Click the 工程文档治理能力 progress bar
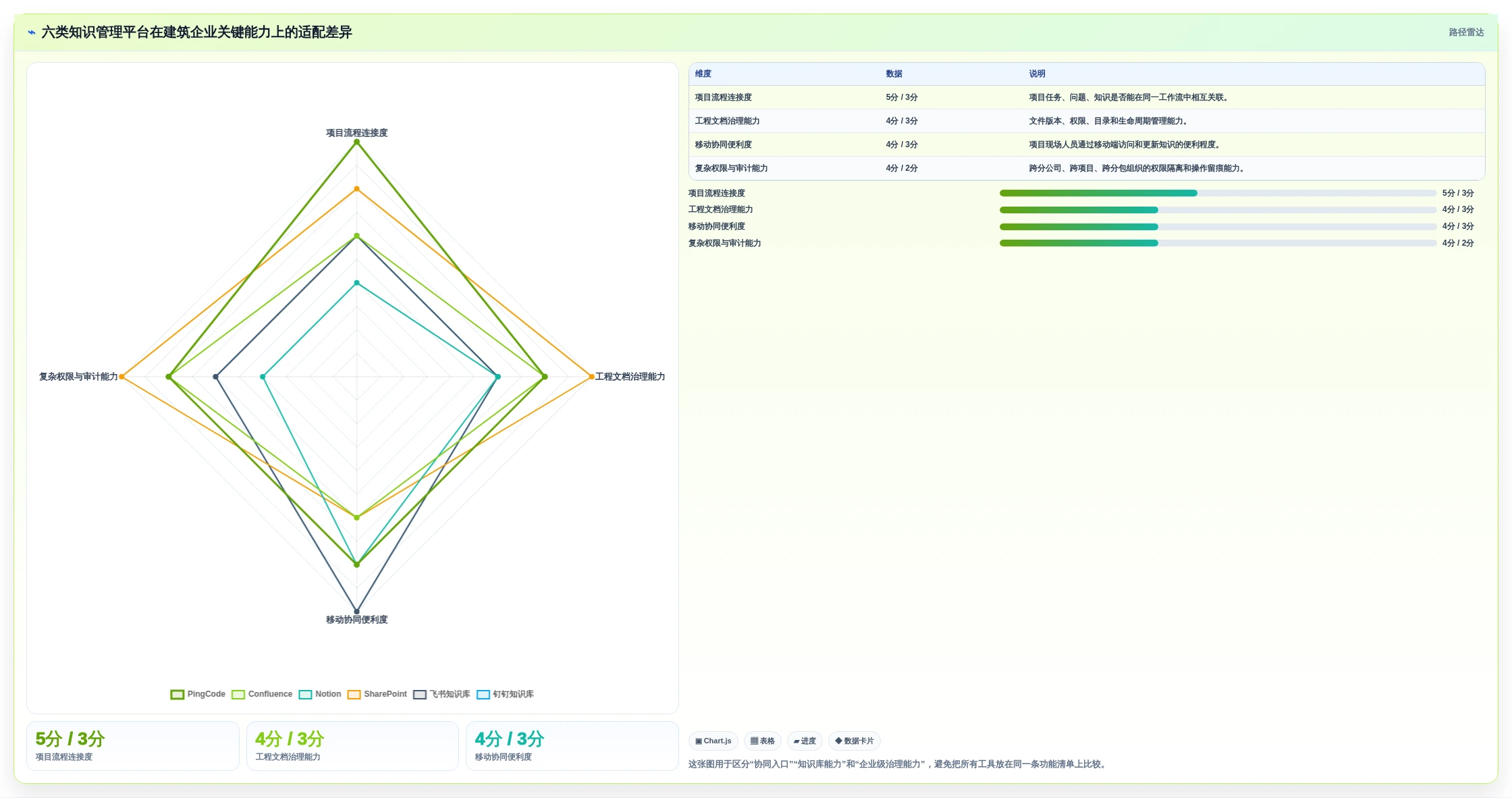Image resolution: width=1512 pixels, height=798 pixels. (x=1218, y=210)
